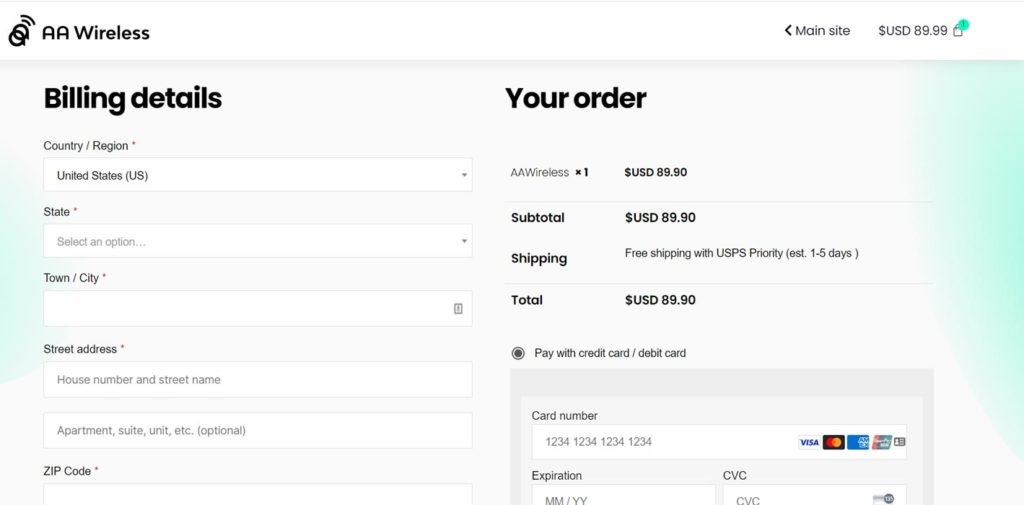
Task: Click the AA Wireless logo icon
Action: [21, 31]
